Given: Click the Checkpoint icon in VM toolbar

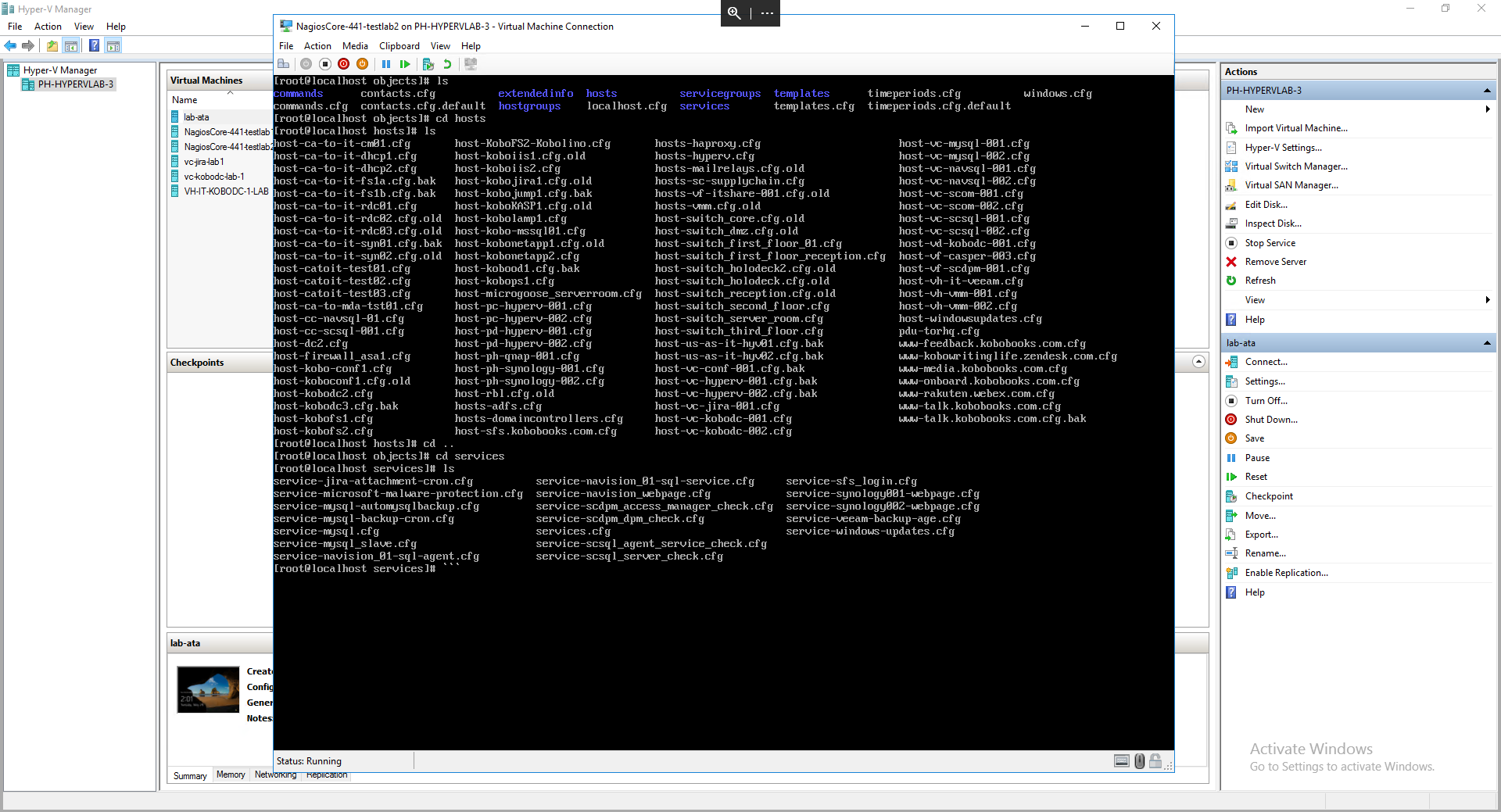Looking at the screenshot, I should click(x=428, y=64).
